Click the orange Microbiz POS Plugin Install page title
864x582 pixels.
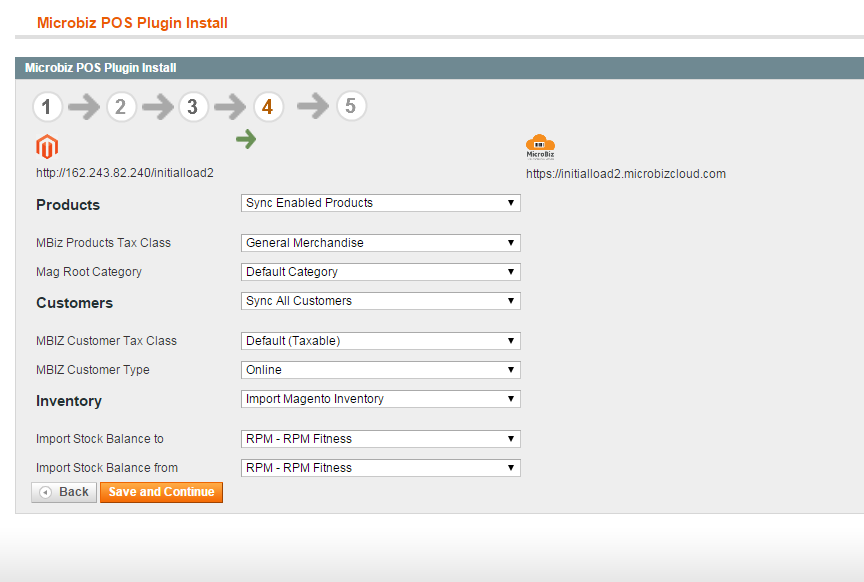click(132, 23)
